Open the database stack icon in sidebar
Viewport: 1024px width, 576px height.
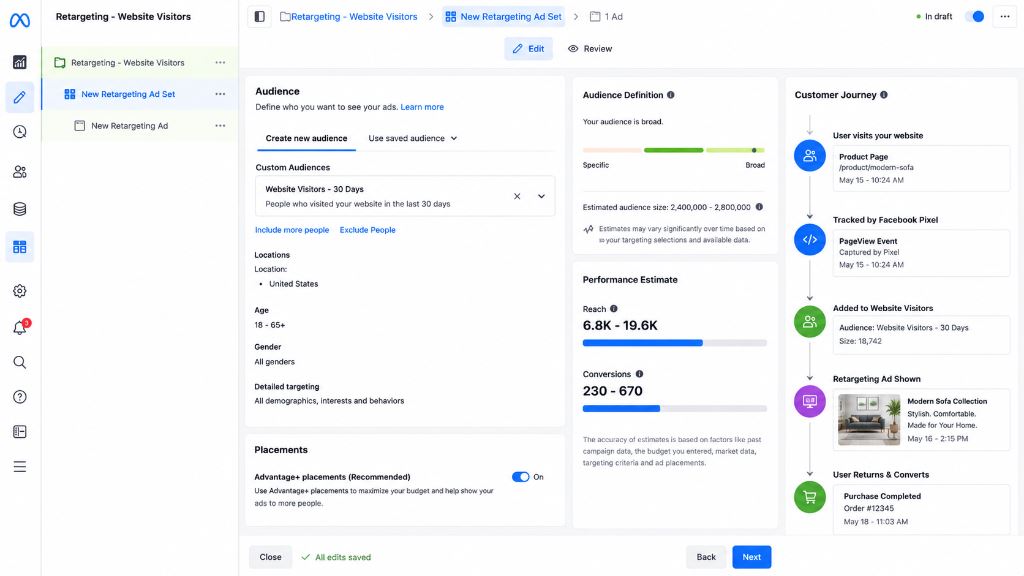pos(20,209)
